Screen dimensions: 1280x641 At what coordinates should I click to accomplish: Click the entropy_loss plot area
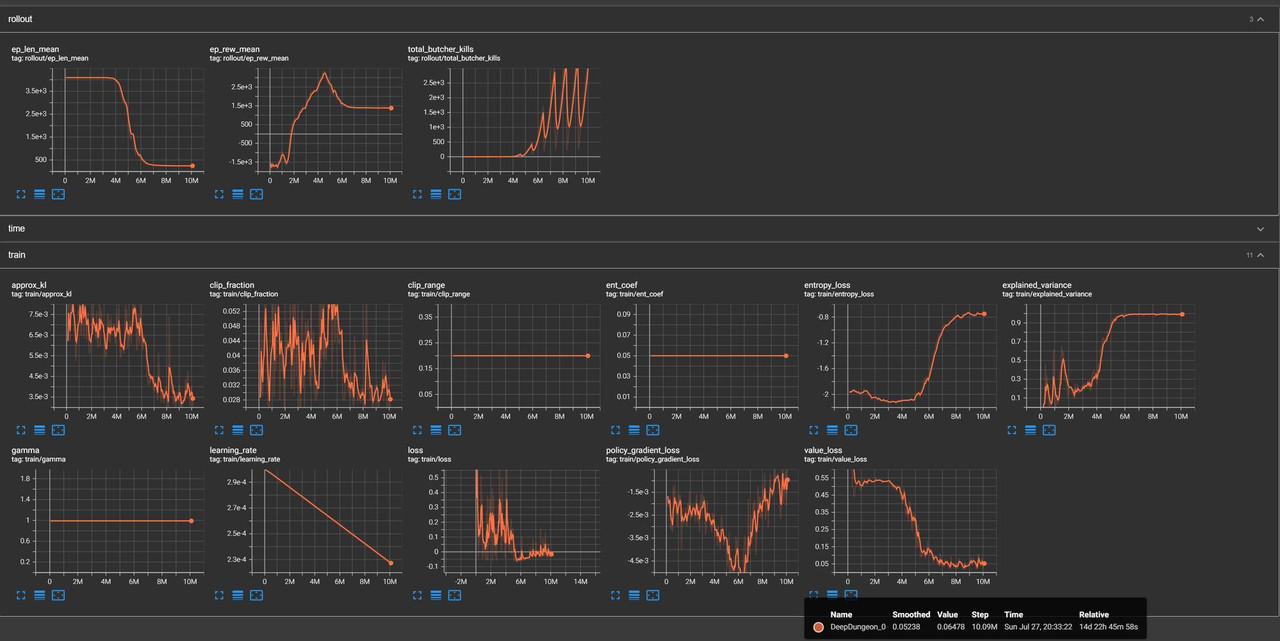[x=920, y=355]
